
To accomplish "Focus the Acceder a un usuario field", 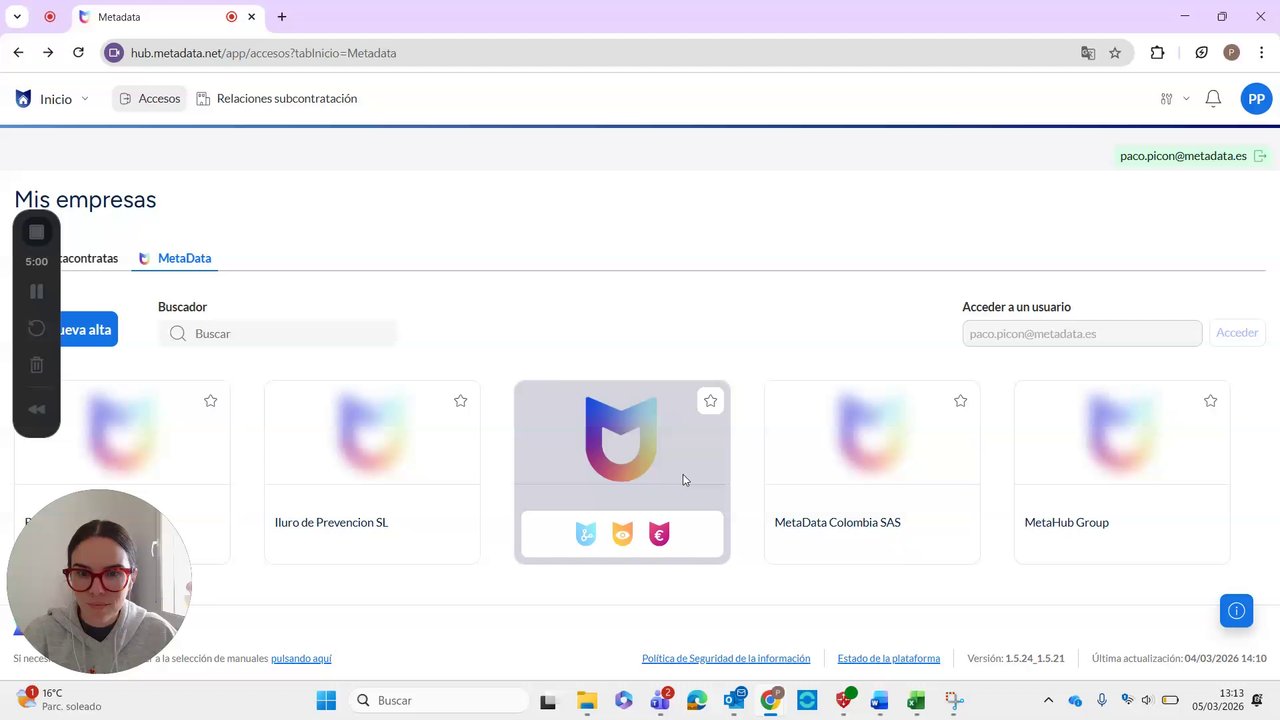I will click(1082, 333).
